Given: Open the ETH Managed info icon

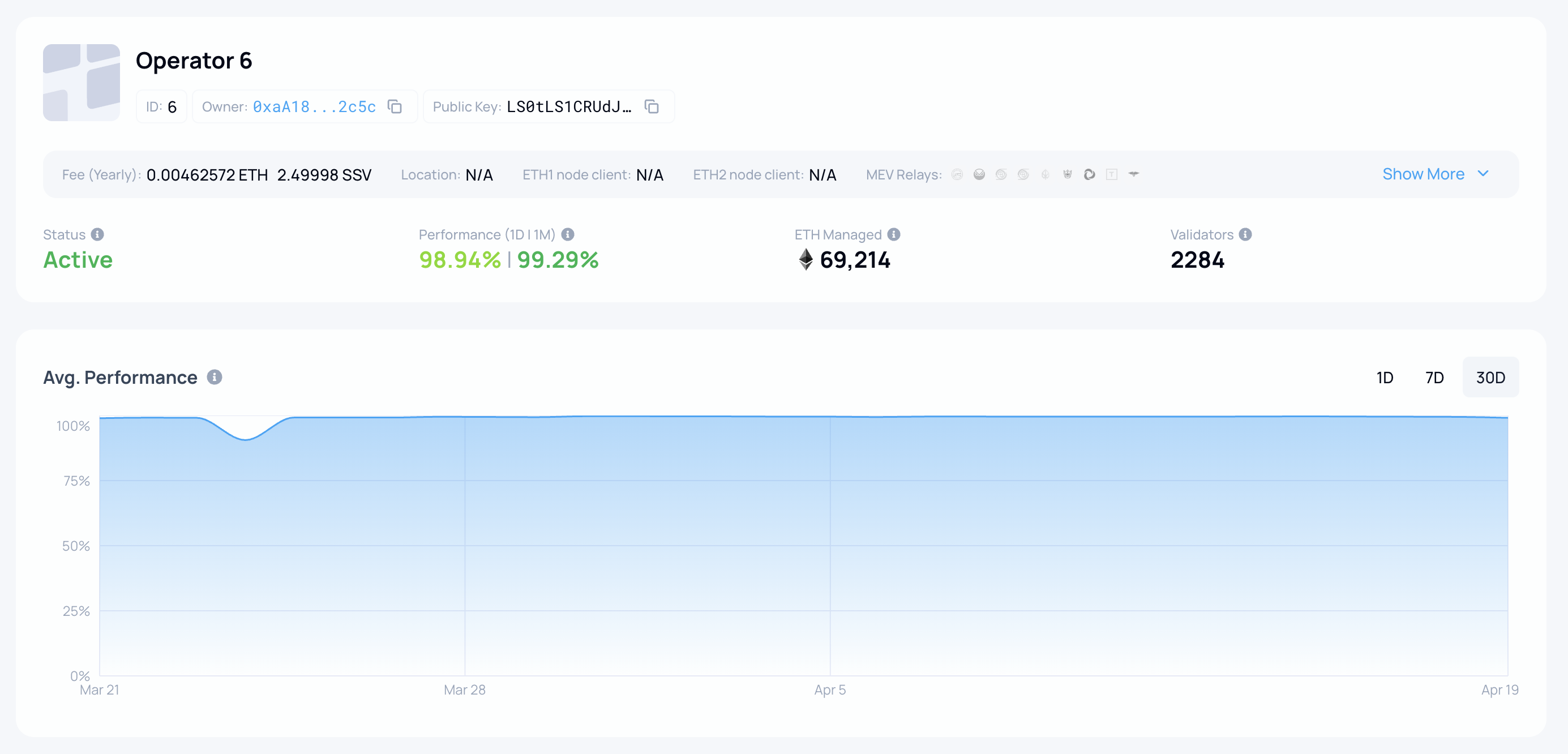Looking at the screenshot, I should [x=893, y=234].
